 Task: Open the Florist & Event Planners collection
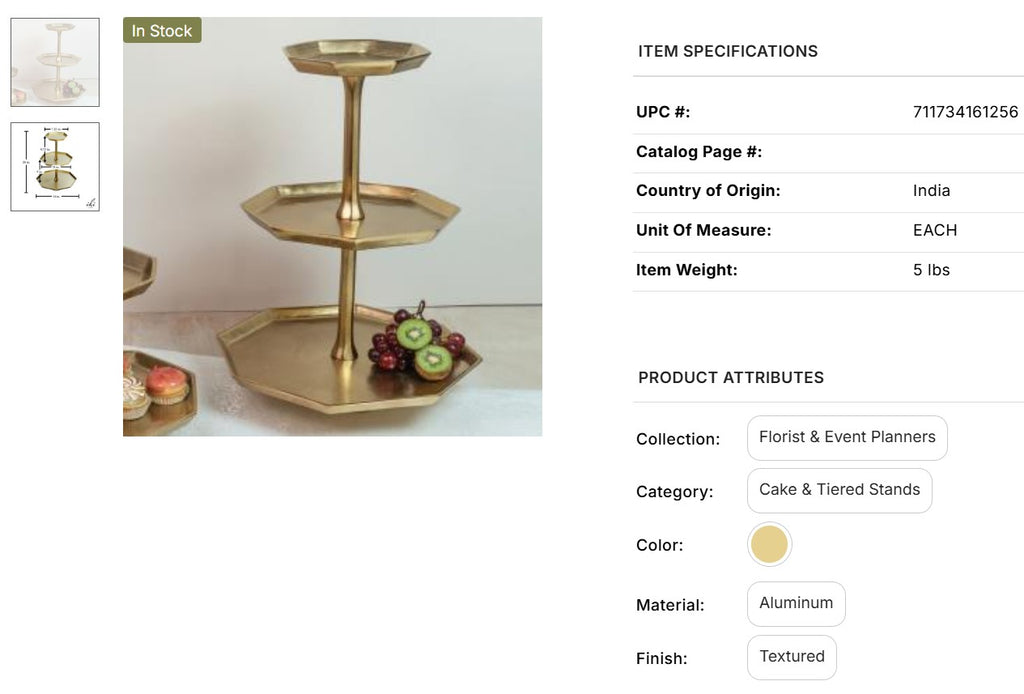[847, 438]
